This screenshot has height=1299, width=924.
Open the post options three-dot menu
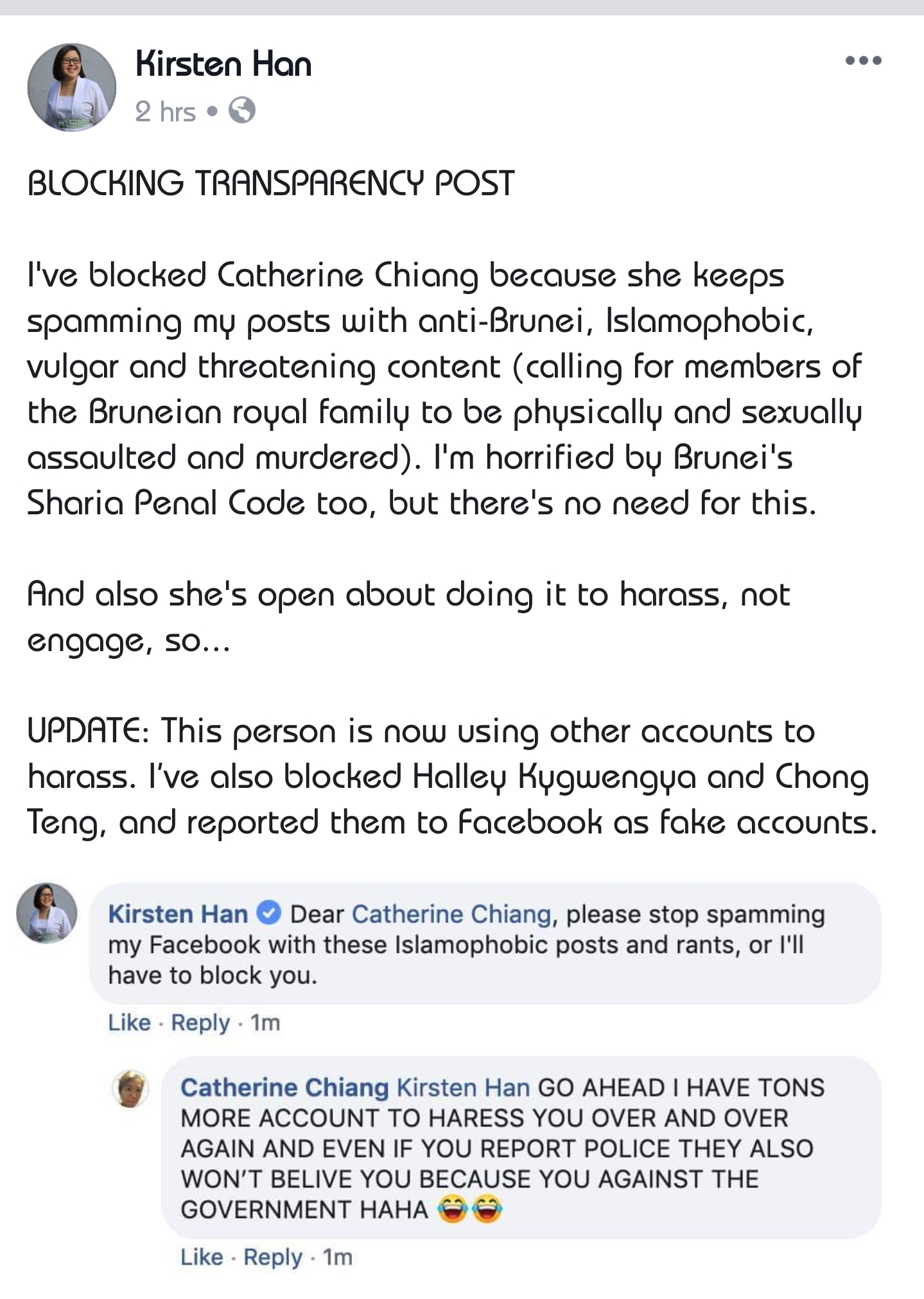click(x=863, y=61)
